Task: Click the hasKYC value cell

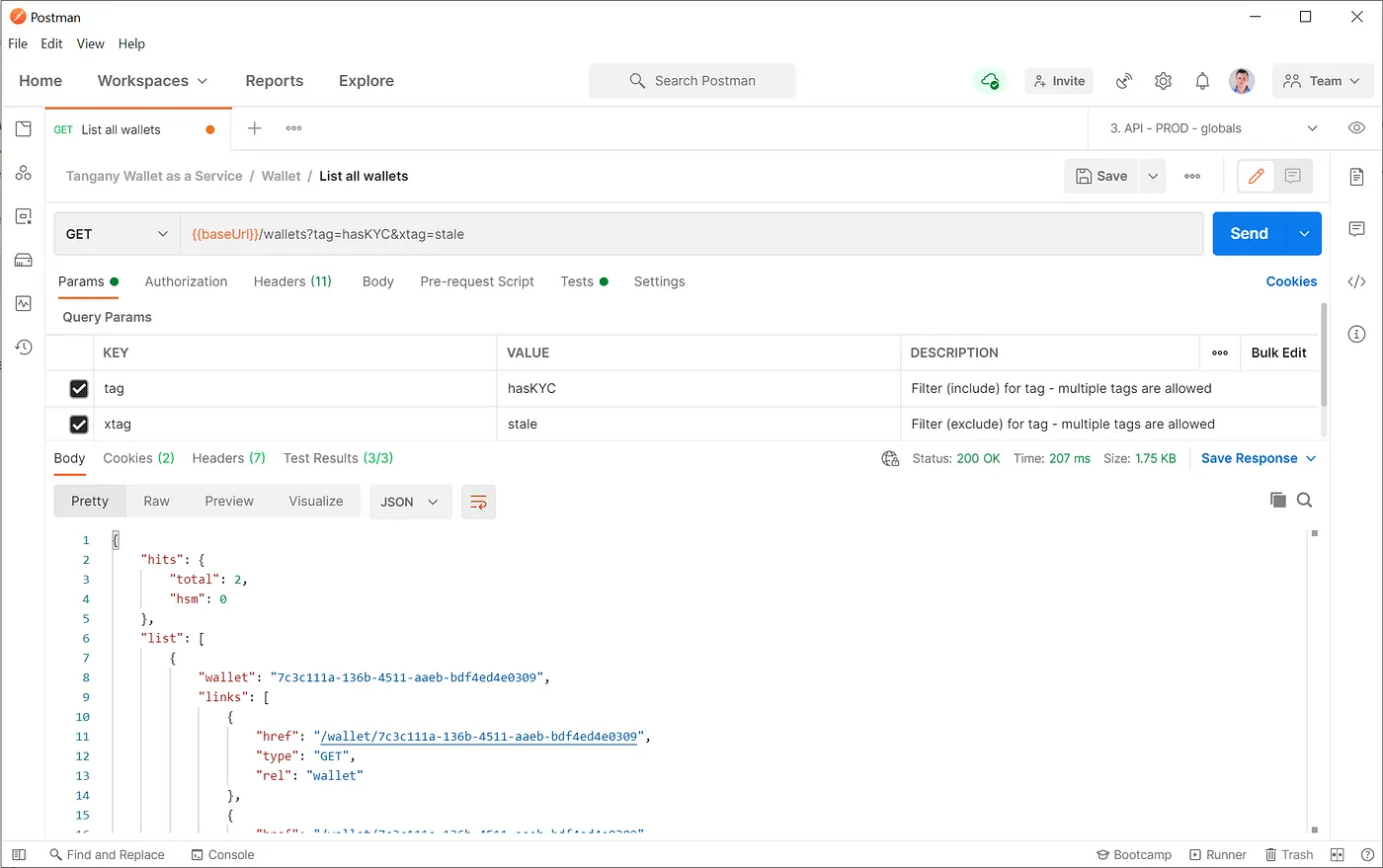Action: point(698,389)
